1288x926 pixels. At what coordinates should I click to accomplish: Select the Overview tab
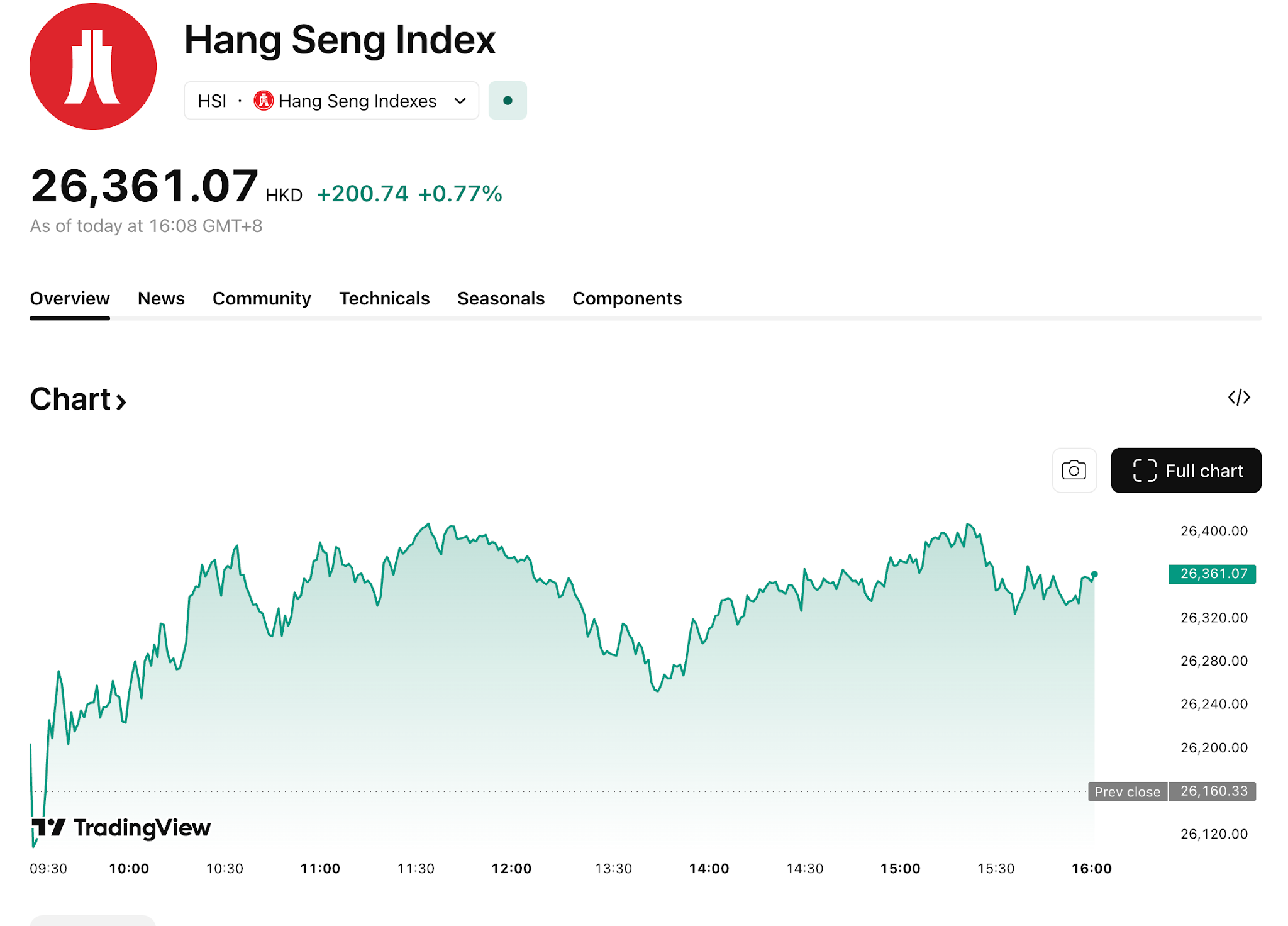coord(70,299)
